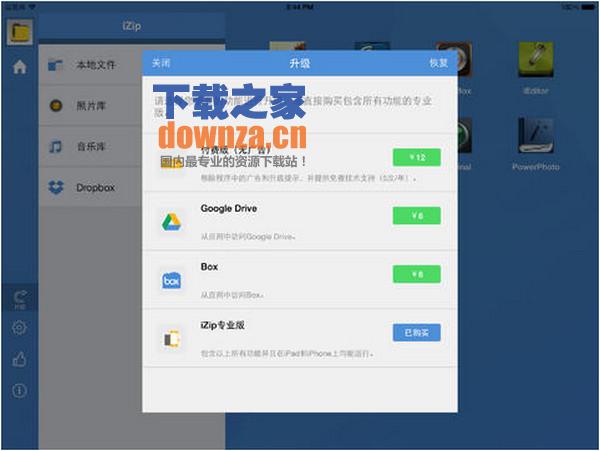Image resolution: width=600 pixels, height=451 pixels.
Task: Select the iZip专业版 title text
Action: [x=223, y=325]
